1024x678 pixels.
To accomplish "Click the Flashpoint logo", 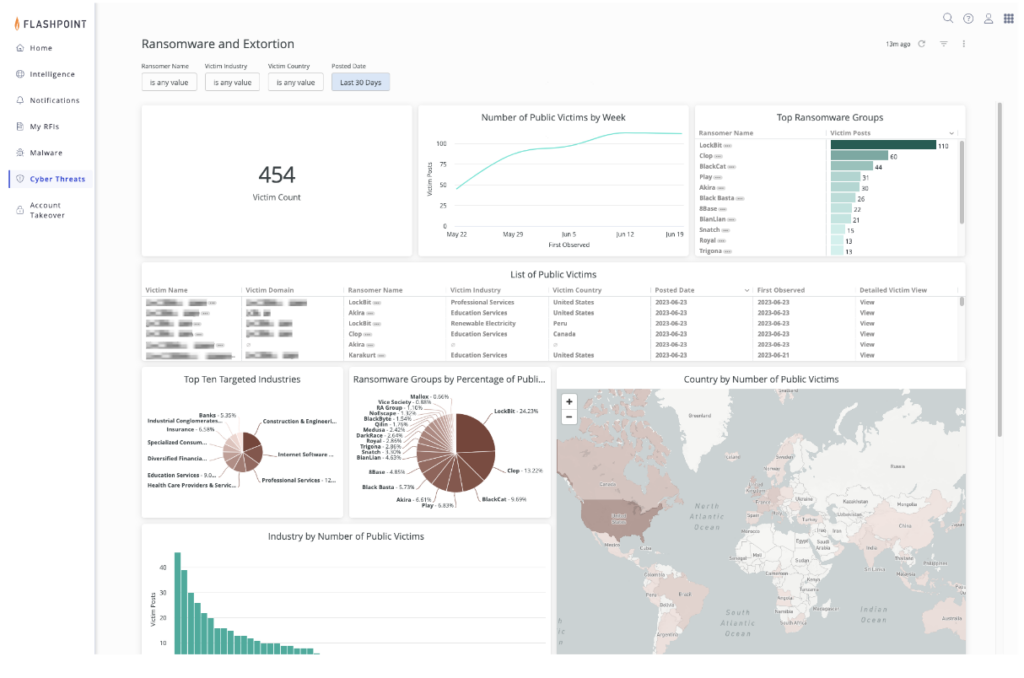I will pos(50,24).
